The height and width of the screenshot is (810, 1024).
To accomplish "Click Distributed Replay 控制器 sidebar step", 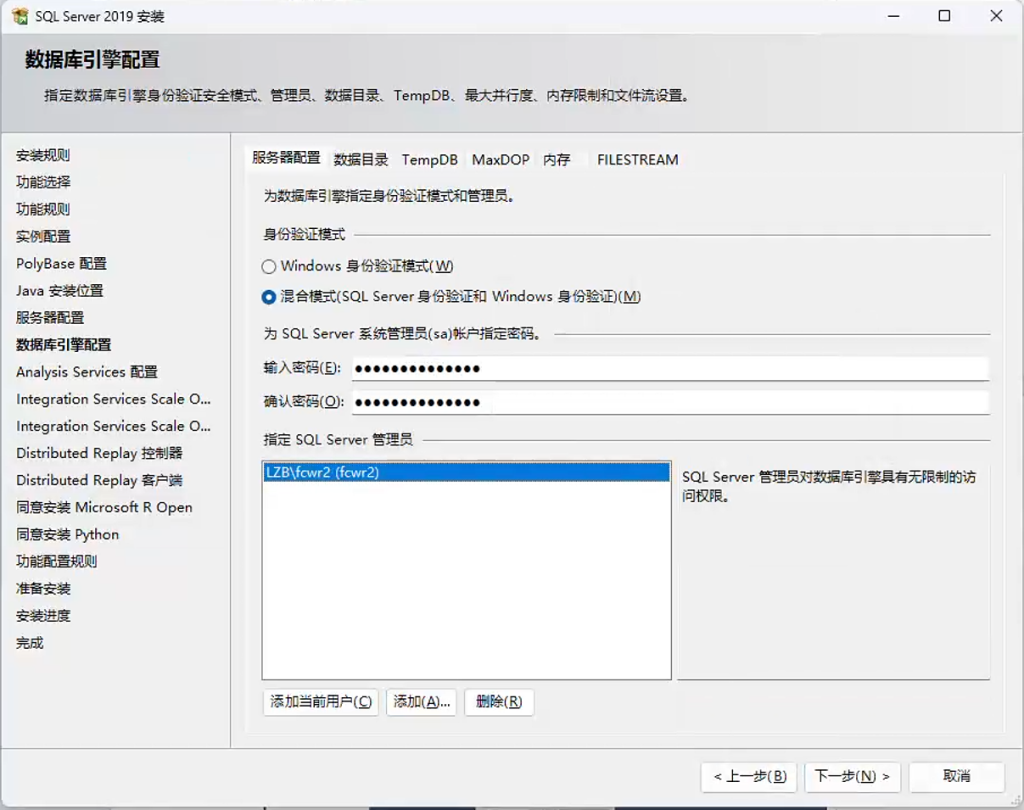I will tap(99, 453).
